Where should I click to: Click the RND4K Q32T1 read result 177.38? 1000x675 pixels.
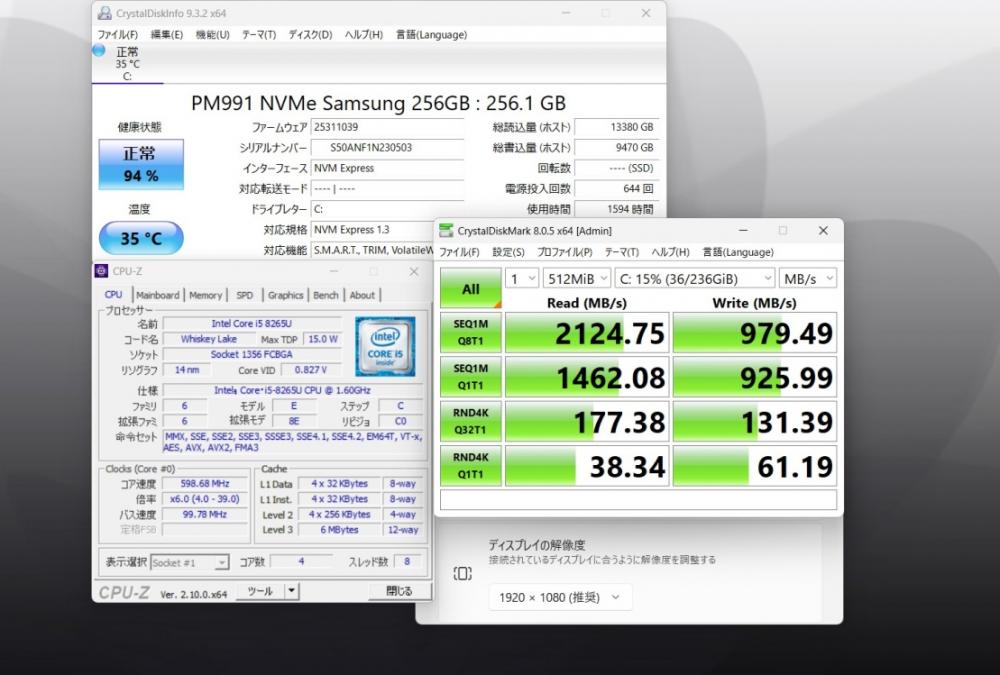(x=587, y=421)
